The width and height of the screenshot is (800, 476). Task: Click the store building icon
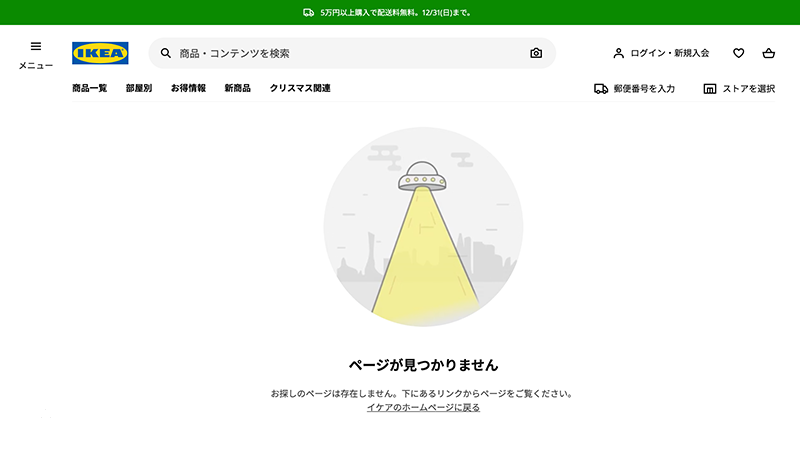click(710, 89)
